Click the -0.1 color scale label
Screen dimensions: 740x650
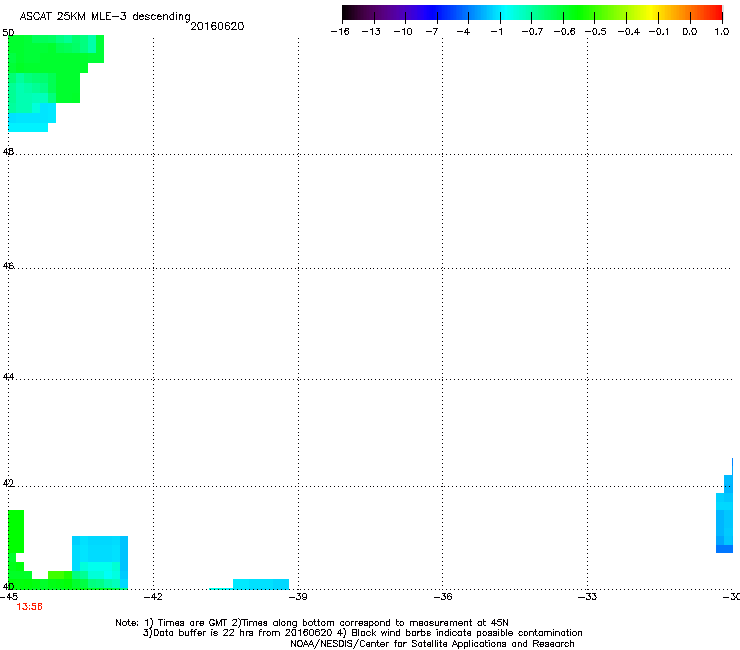(658, 32)
